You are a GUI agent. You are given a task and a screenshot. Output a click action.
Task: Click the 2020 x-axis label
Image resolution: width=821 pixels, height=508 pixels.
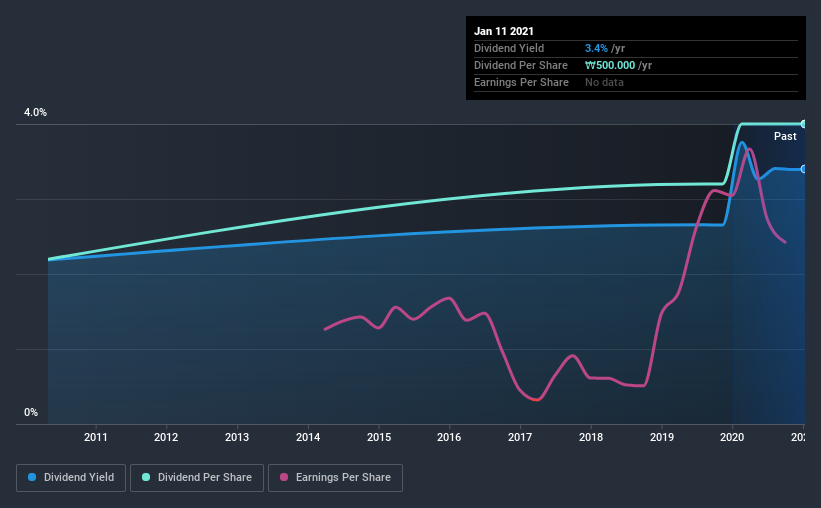pos(732,437)
